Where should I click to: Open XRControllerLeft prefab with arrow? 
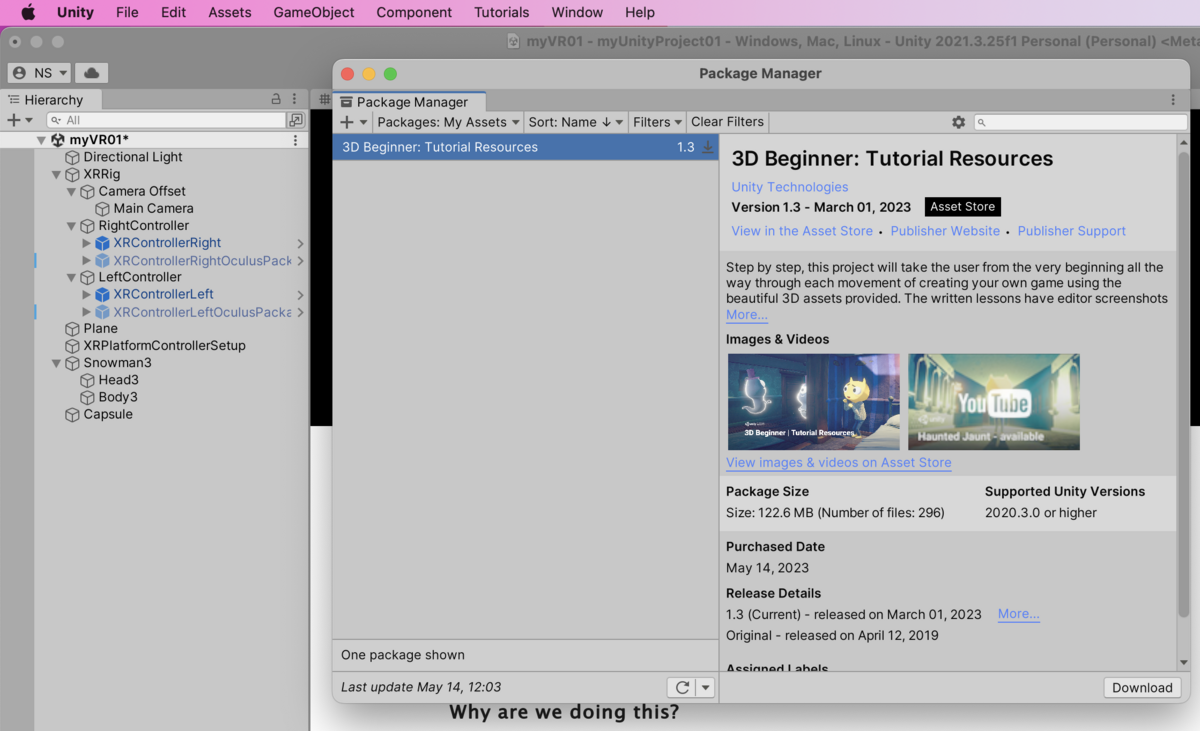300,295
